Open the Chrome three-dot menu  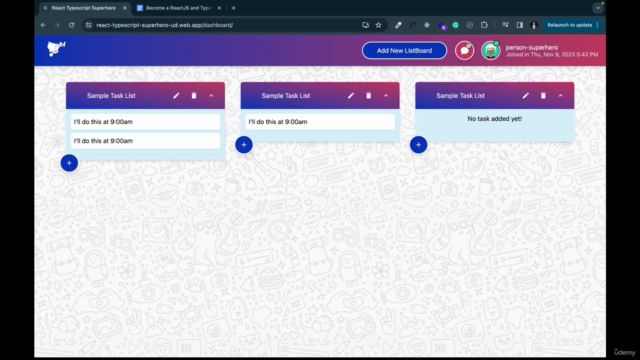tap(598, 25)
